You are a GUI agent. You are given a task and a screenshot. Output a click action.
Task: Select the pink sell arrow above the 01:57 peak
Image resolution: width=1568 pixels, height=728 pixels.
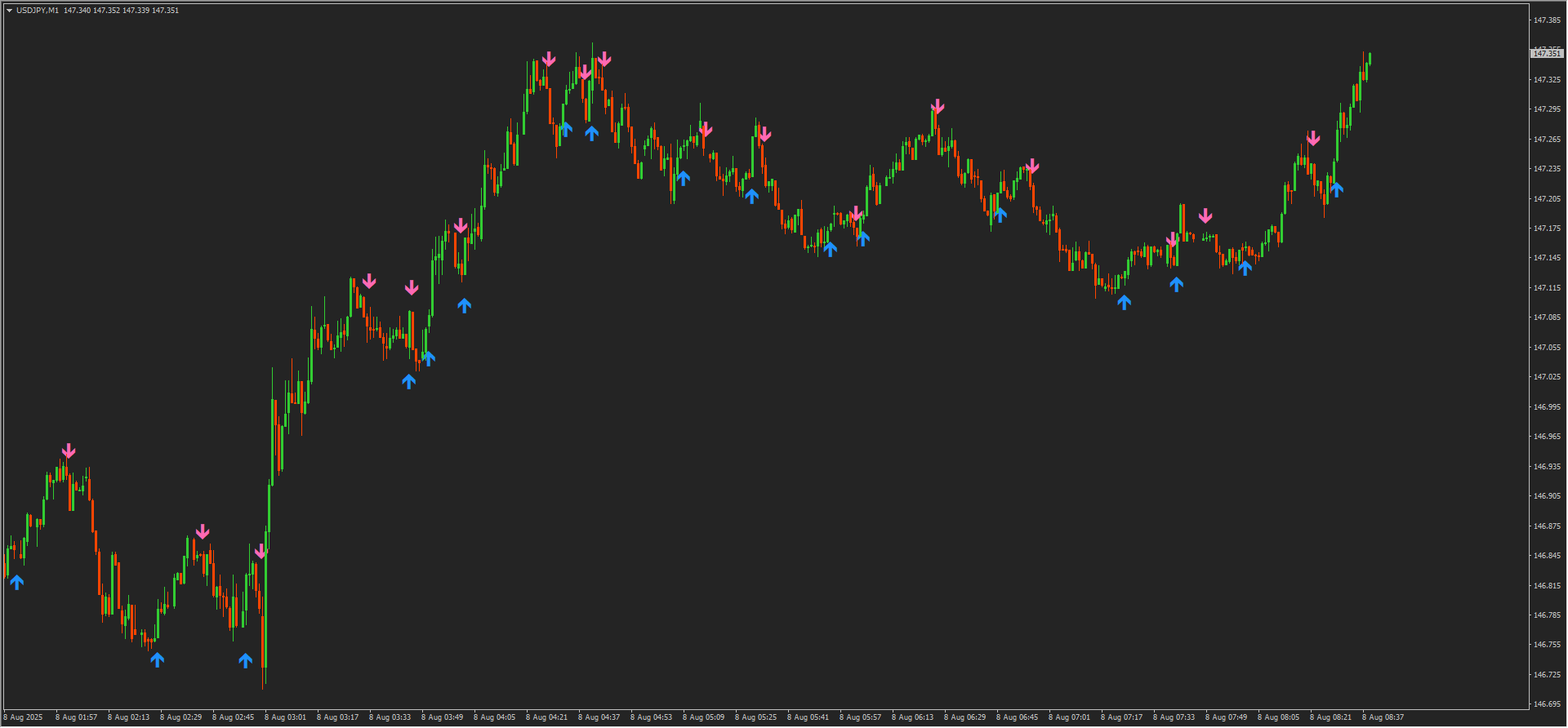tap(69, 451)
